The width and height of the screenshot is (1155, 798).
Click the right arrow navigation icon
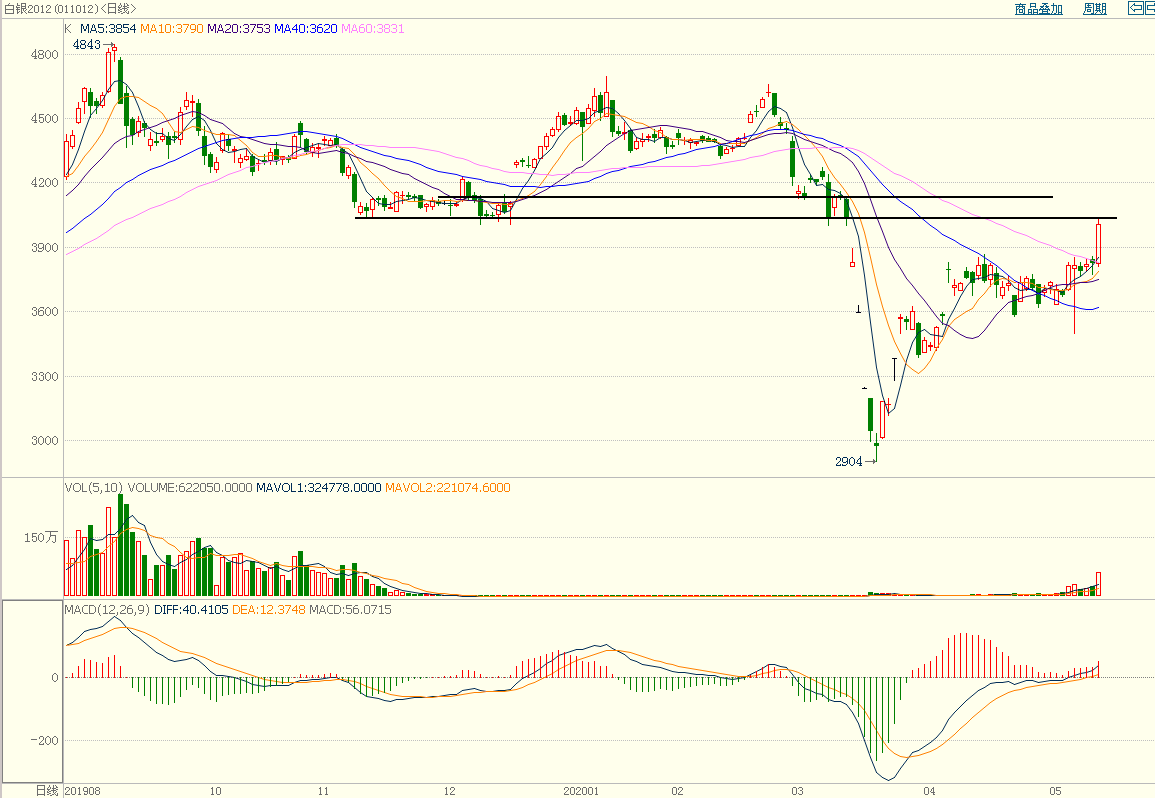tap(1149, 9)
